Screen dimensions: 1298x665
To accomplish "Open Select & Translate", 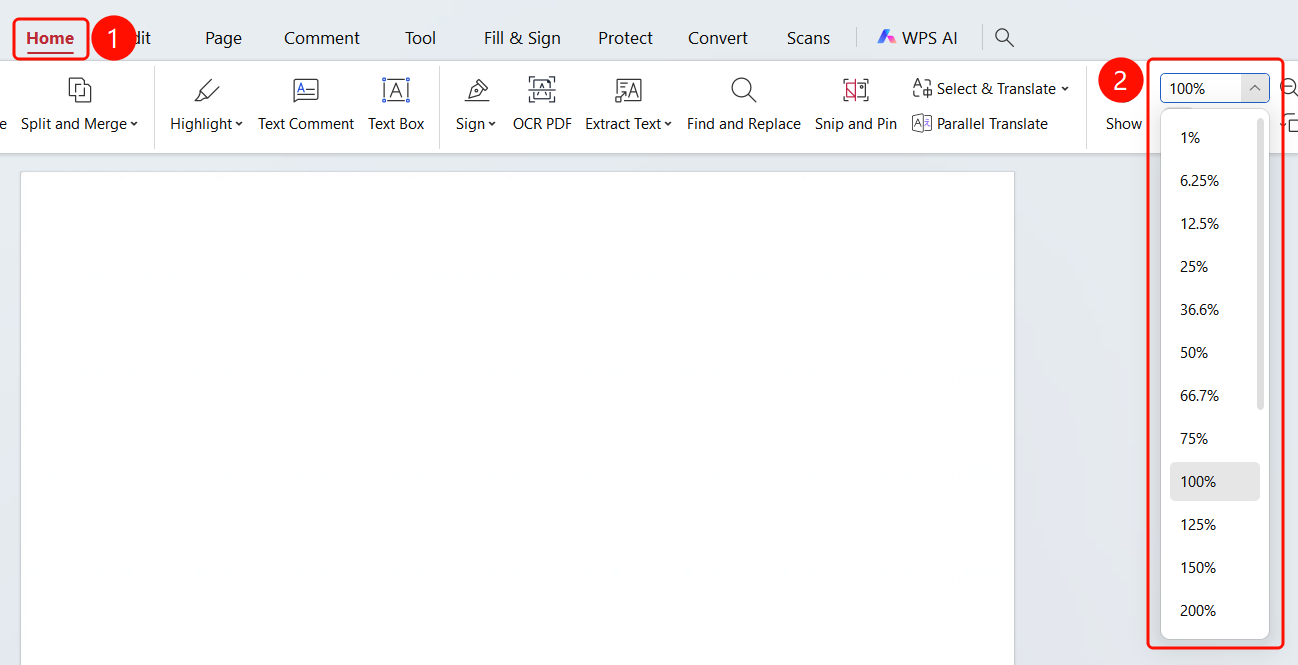I will (990, 88).
